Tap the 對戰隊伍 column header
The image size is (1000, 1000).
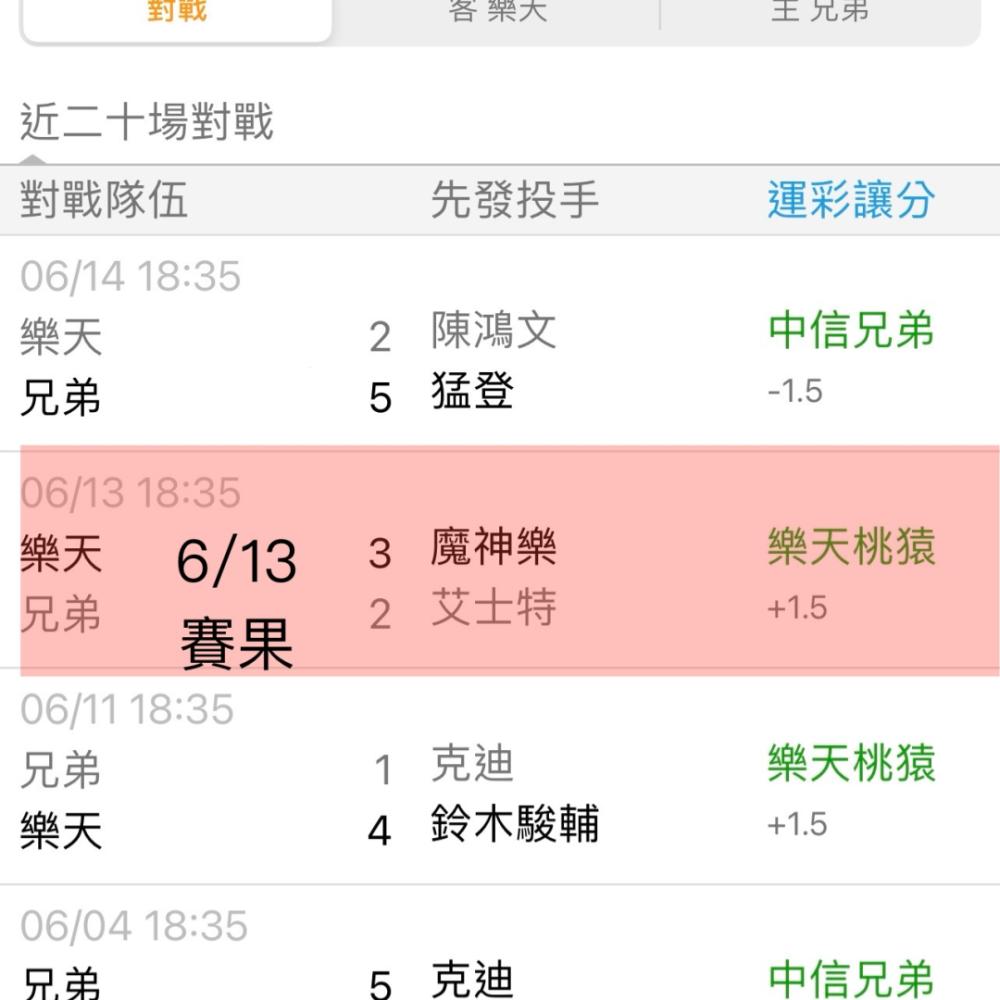(x=104, y=200)
